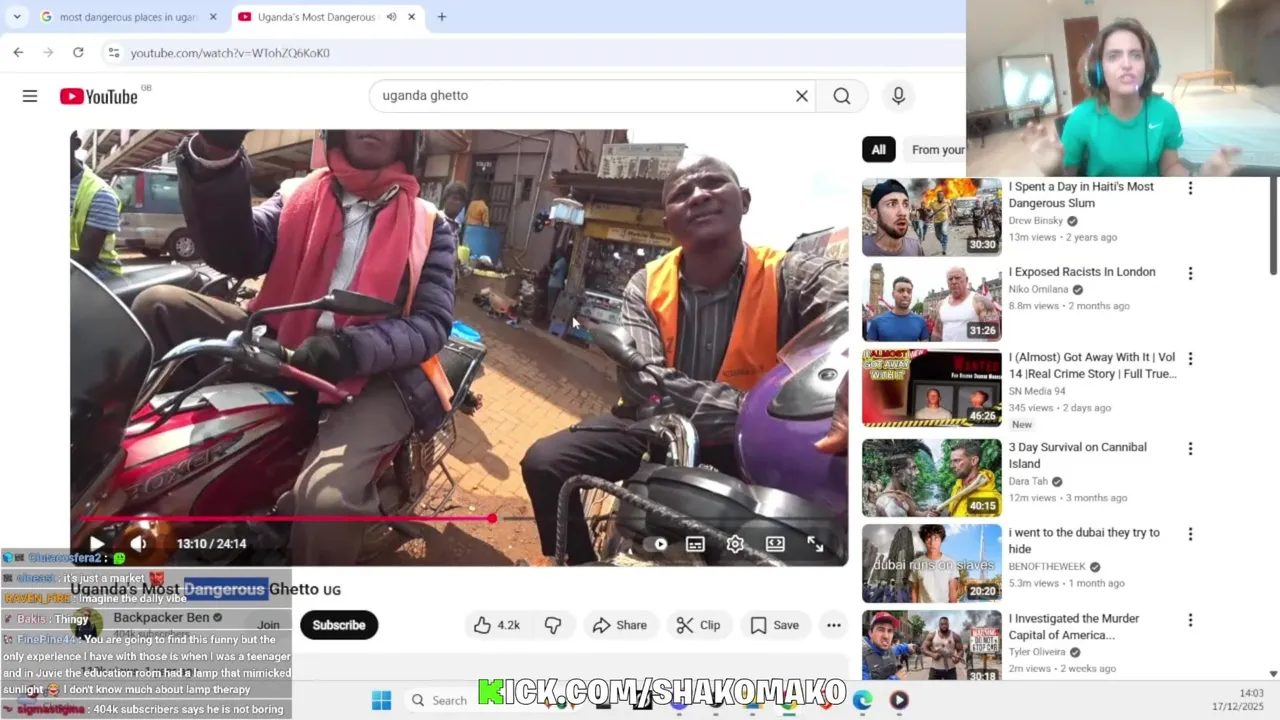Open 'I Spent a Day in Haiti's' thumbnail

pyautogui.click(x=931, y=217)
